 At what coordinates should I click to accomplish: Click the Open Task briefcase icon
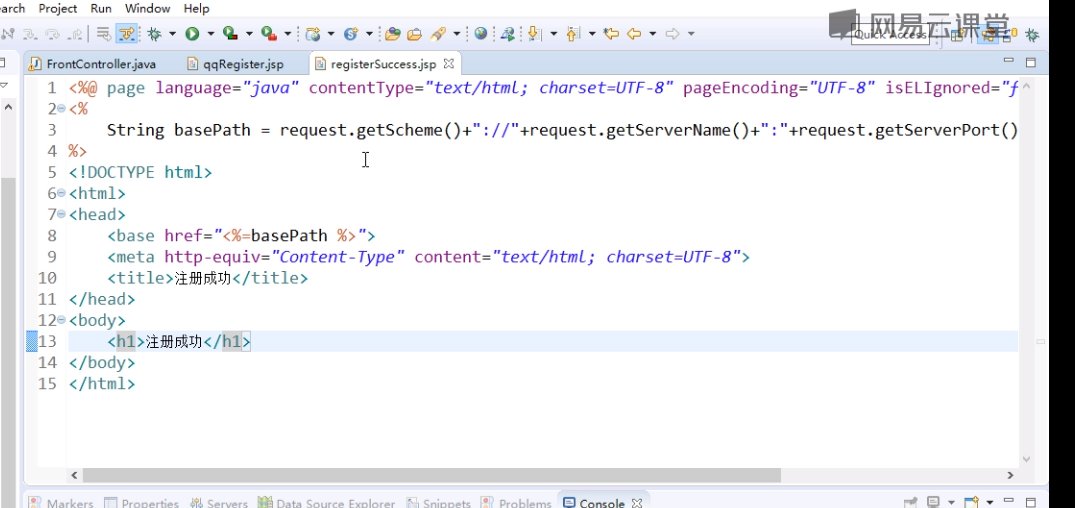[x=414, y=34]
